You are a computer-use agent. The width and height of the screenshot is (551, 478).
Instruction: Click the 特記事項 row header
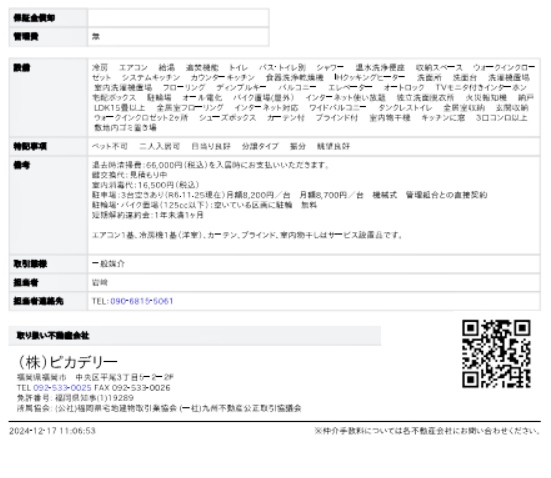[48, 146]
